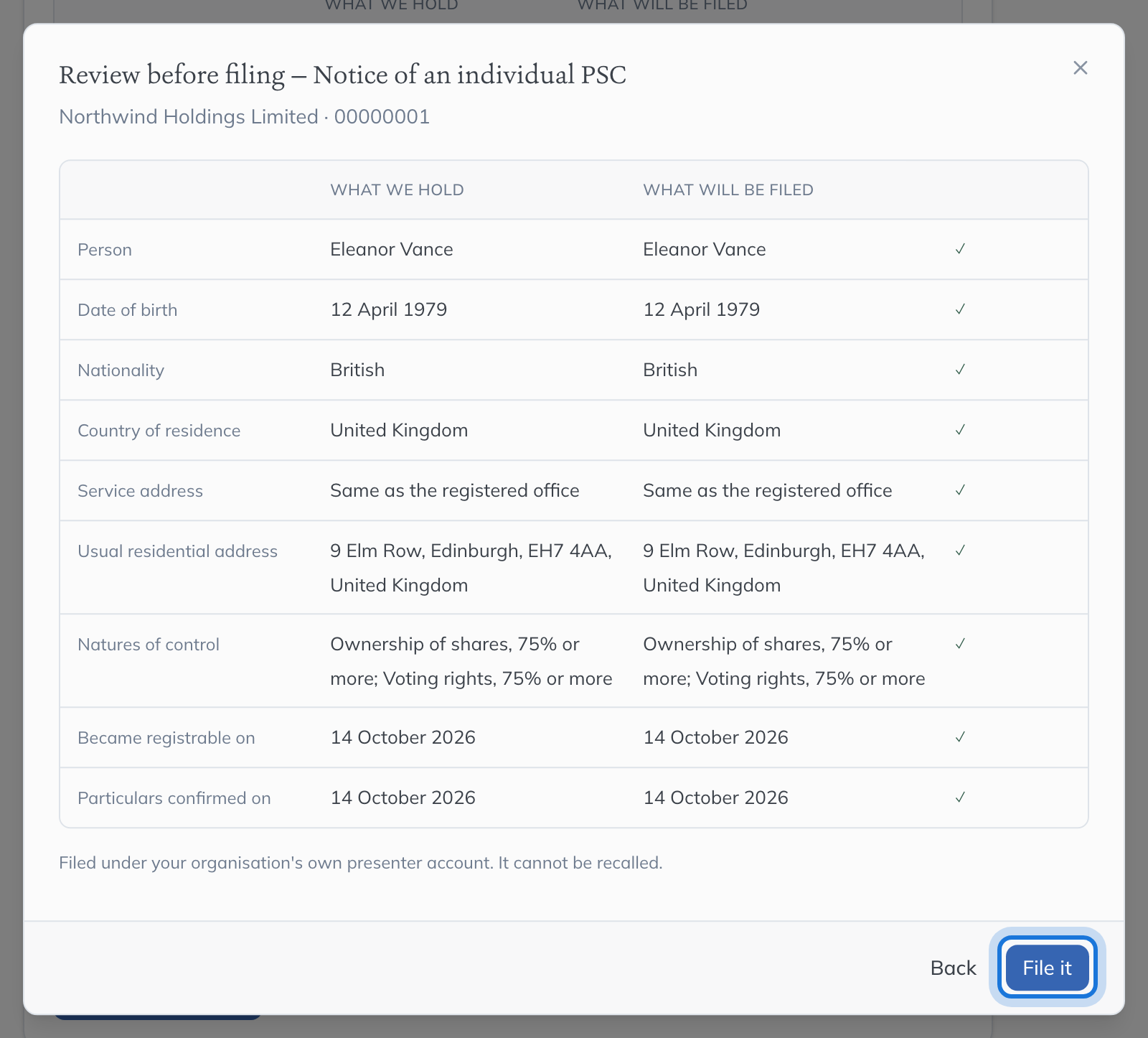Click the note 'Filed under your organisation's own presenter account'

click(360, 863)
